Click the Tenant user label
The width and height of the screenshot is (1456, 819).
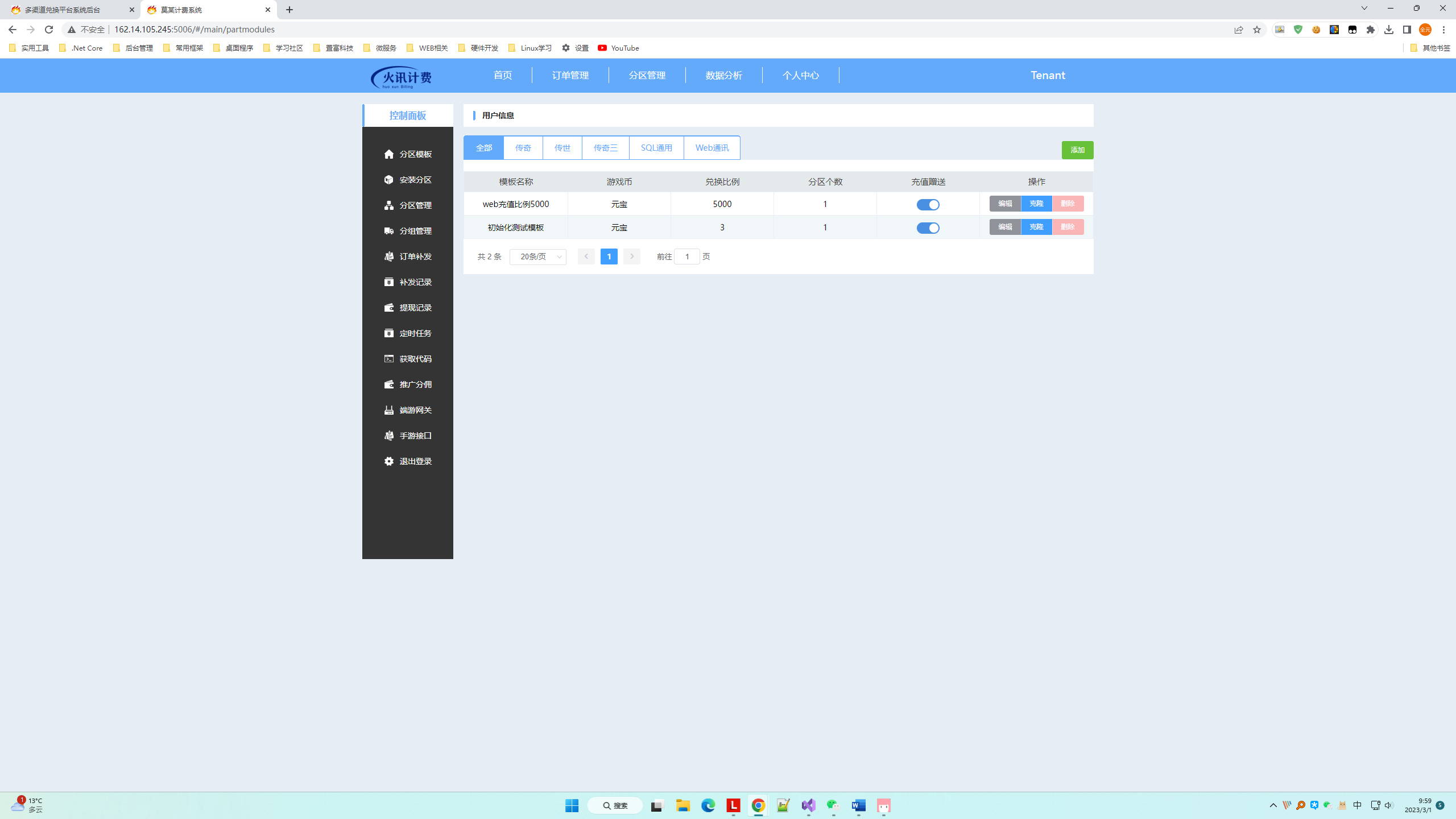pos(1048,75)
